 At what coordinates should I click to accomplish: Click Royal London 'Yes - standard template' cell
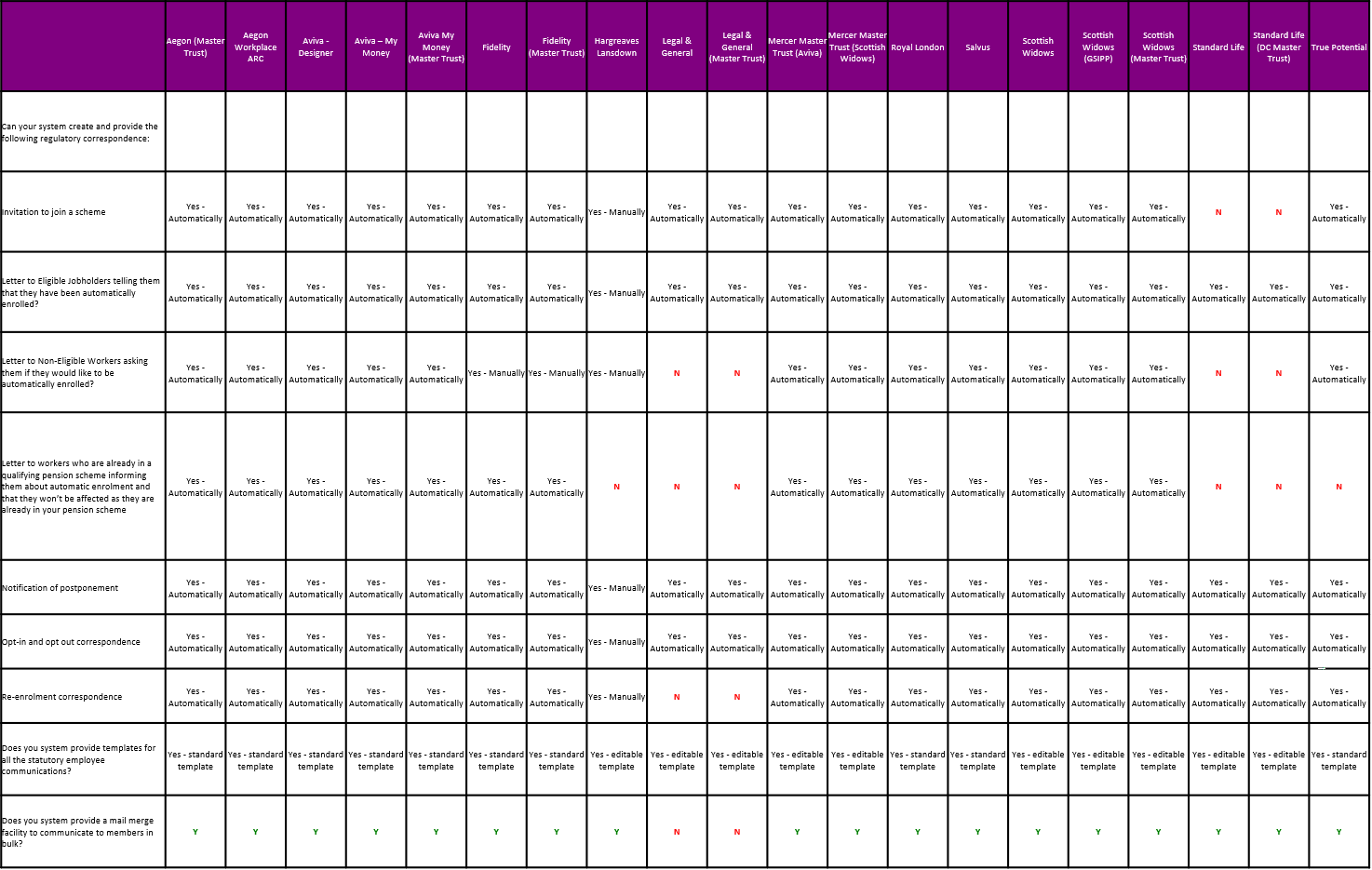click(x=918, y=760)
